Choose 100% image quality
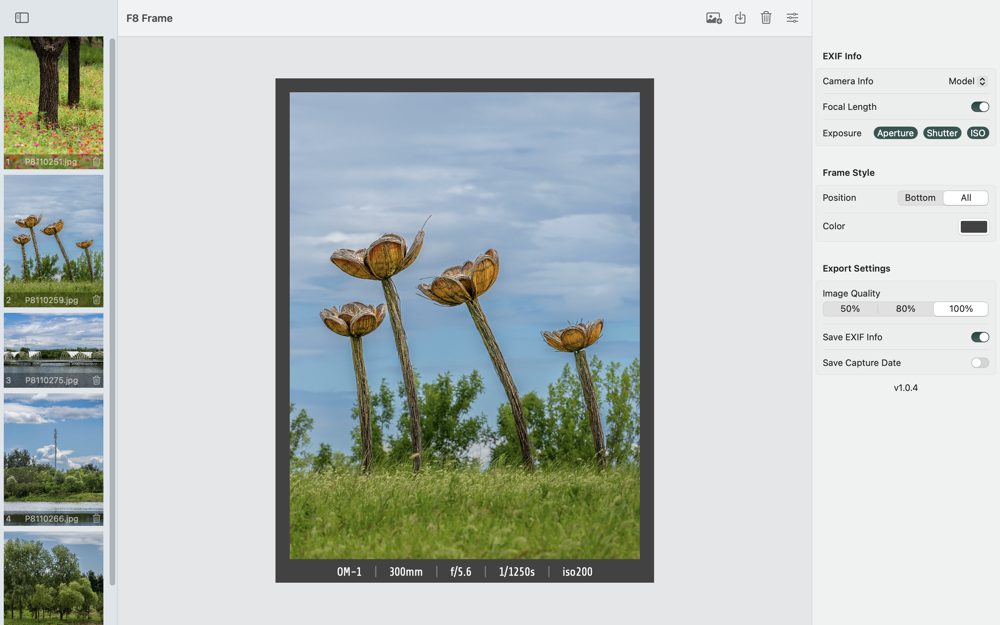 [960, 309]
